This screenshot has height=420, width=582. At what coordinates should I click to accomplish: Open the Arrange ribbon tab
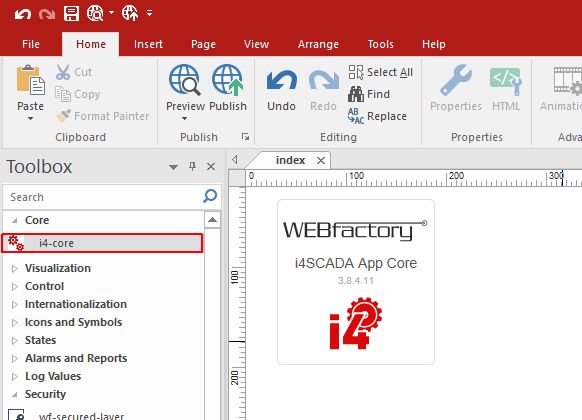point(318,44)
